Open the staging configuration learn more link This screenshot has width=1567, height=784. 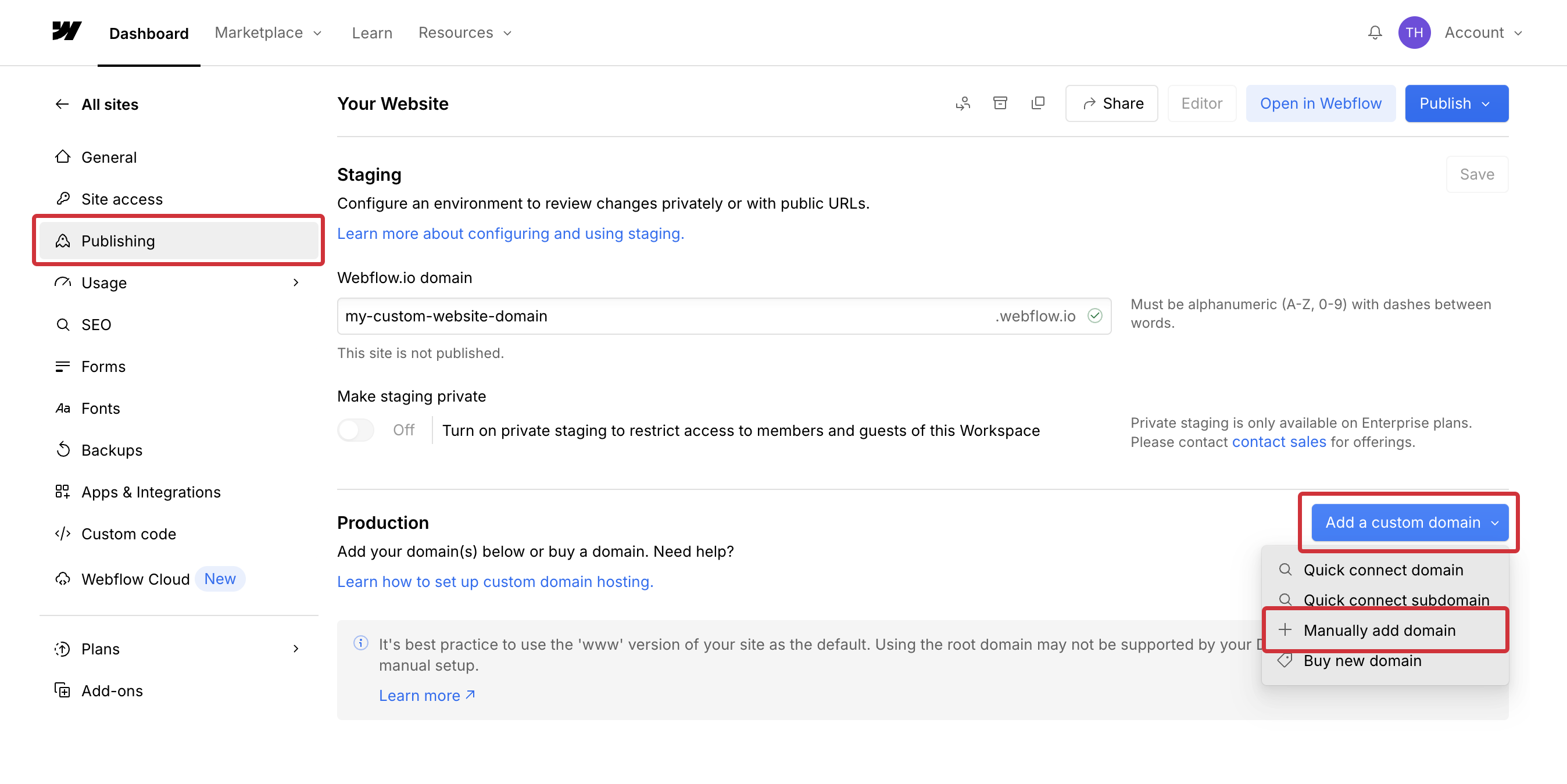point(510,234)
